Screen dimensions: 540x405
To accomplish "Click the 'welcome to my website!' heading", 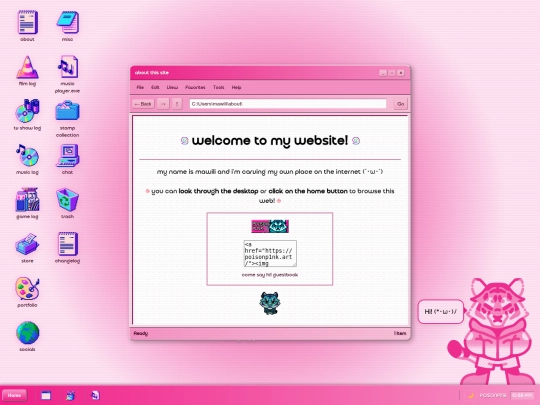I will tap(270, 141).
